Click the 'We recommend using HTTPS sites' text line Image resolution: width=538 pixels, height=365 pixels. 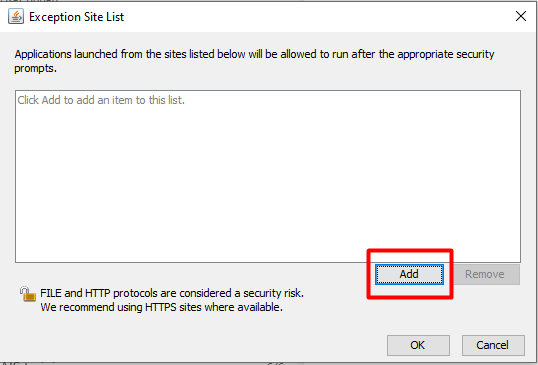(x=161, y=307)
